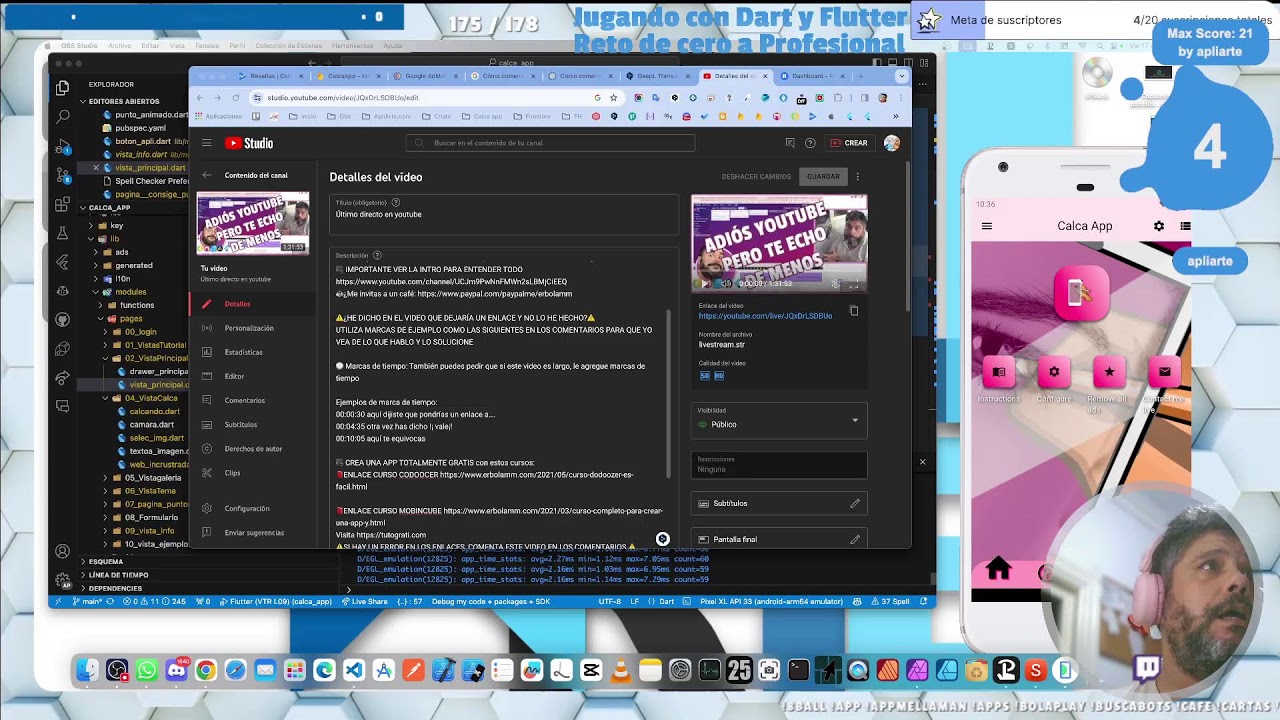
Task: Open the YouTube Studio hamburger menu
Action: click(207, 143)
